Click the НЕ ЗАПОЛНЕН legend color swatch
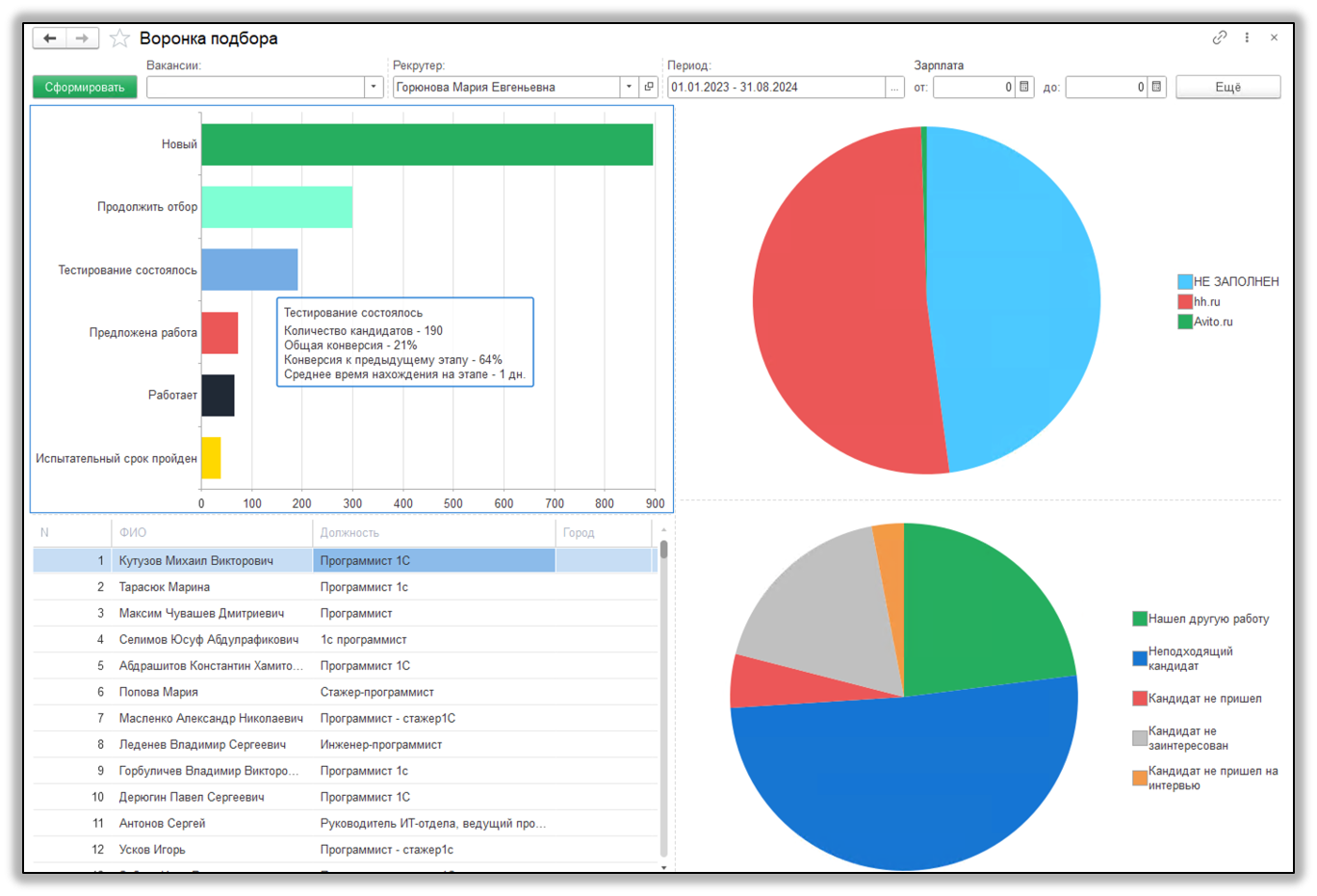The image size is (1317, 896). point(1185,282)
